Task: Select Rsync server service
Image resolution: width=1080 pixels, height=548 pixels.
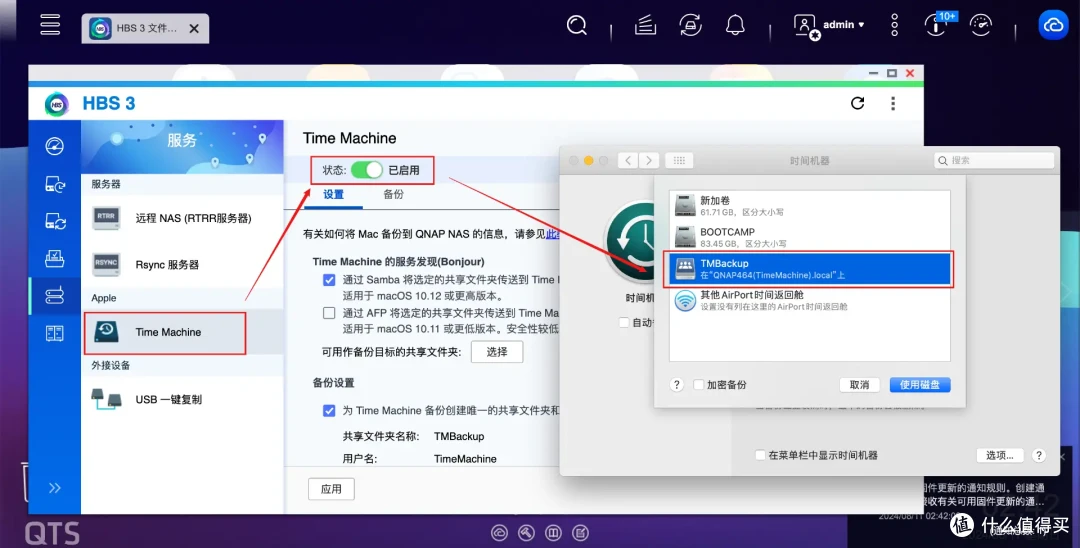Action: 183,264
